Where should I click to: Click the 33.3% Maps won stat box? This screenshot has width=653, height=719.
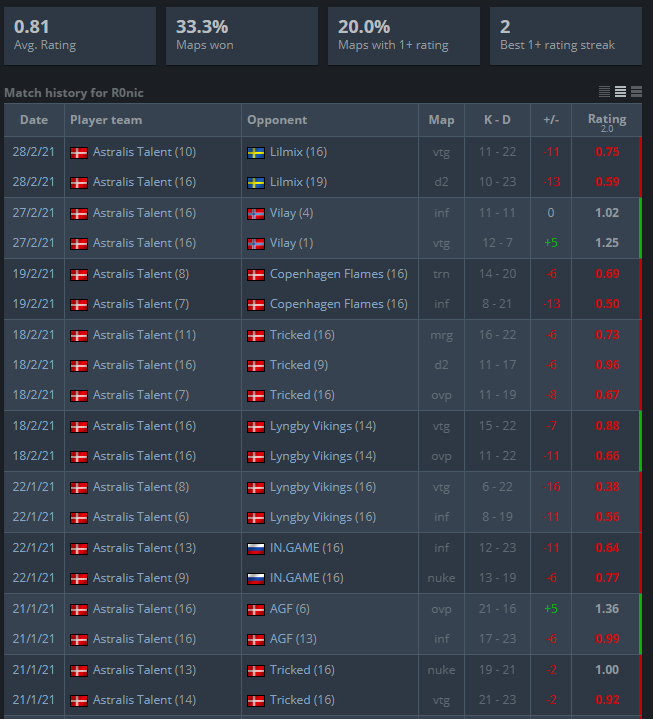242,36
